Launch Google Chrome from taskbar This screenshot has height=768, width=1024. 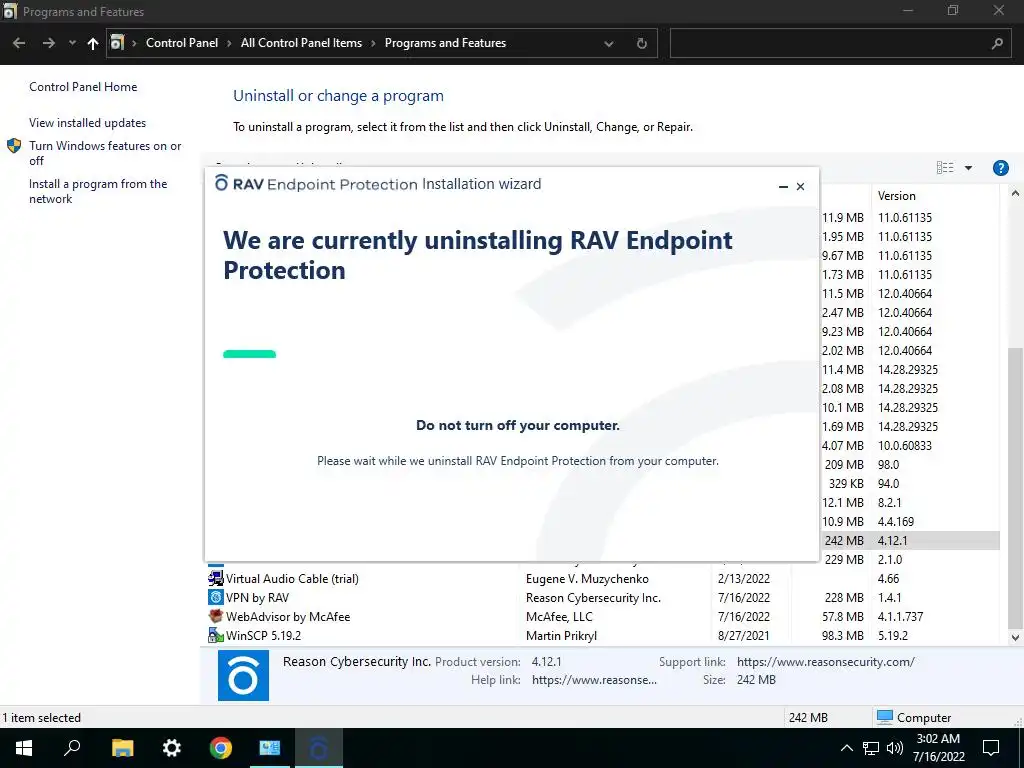(221, 748)
